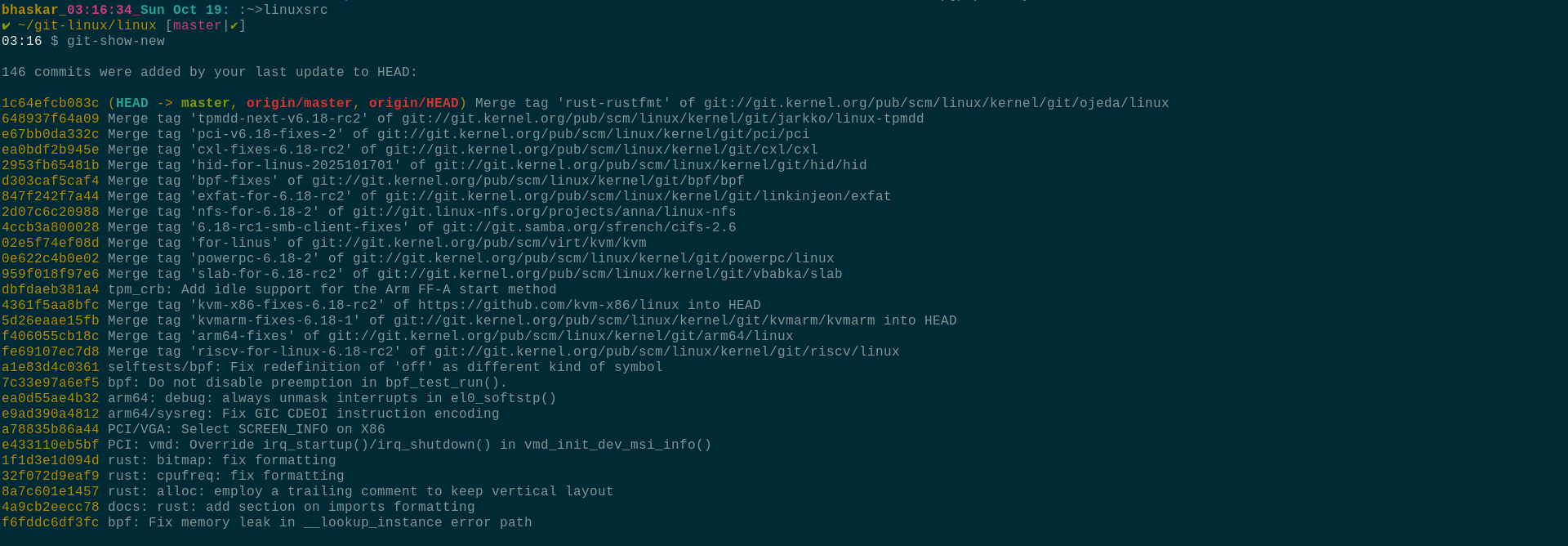Click the github.com kvm-x86 repository URL

click(x=548, y=305)
